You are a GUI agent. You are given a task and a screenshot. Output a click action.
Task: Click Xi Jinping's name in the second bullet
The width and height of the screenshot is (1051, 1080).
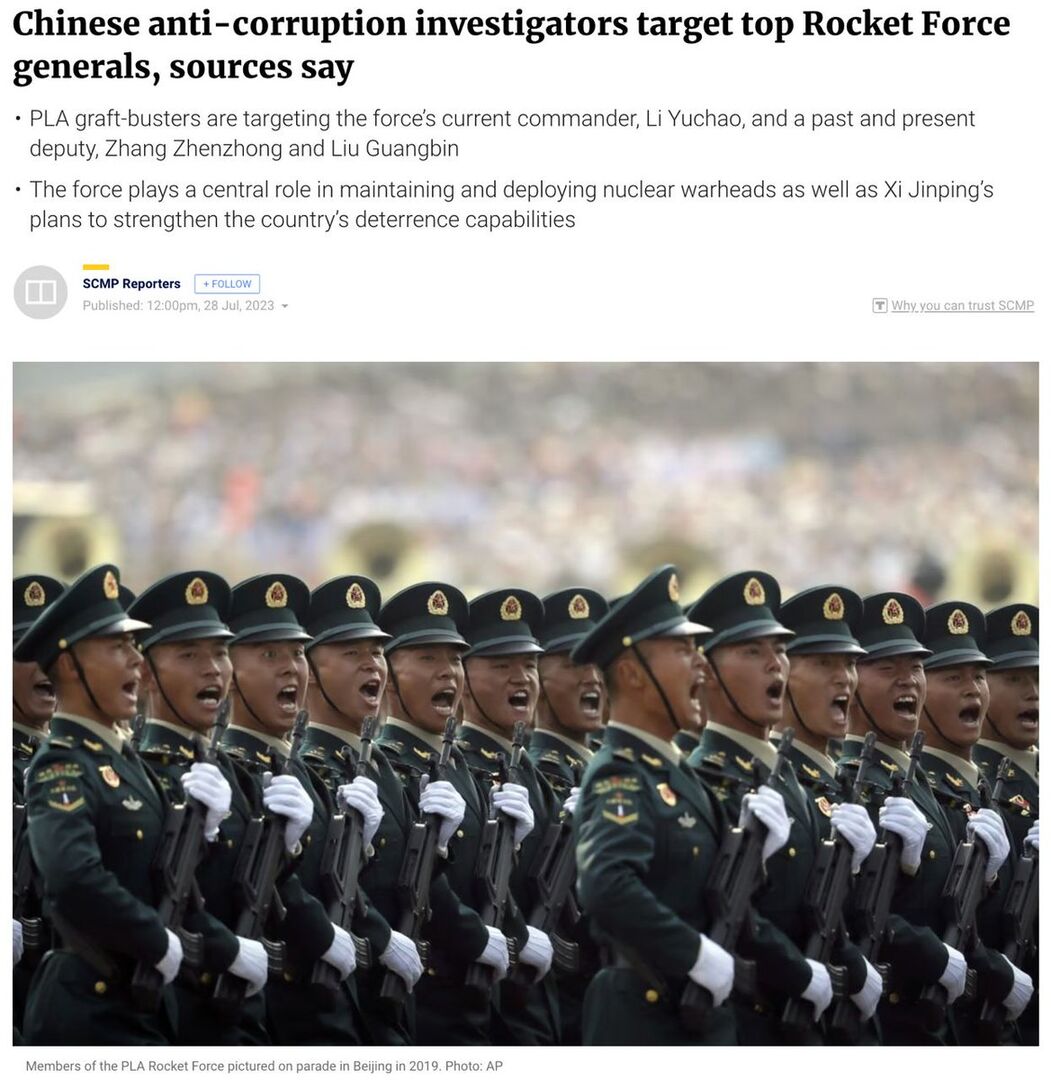point(938,190)
